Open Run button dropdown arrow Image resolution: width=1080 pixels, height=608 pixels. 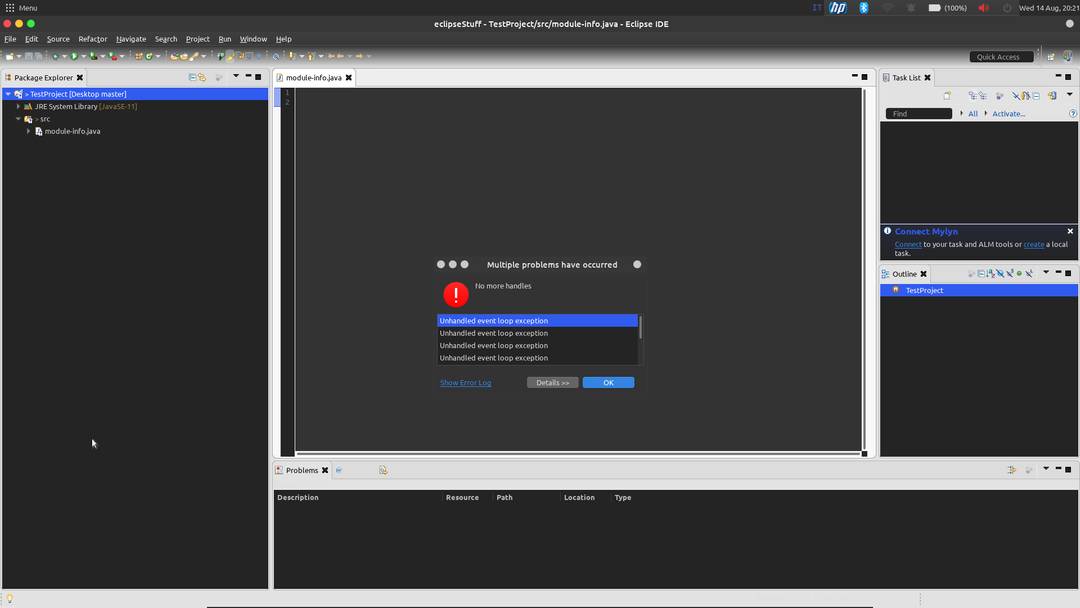pyautogui.click(x=83, y=56)
